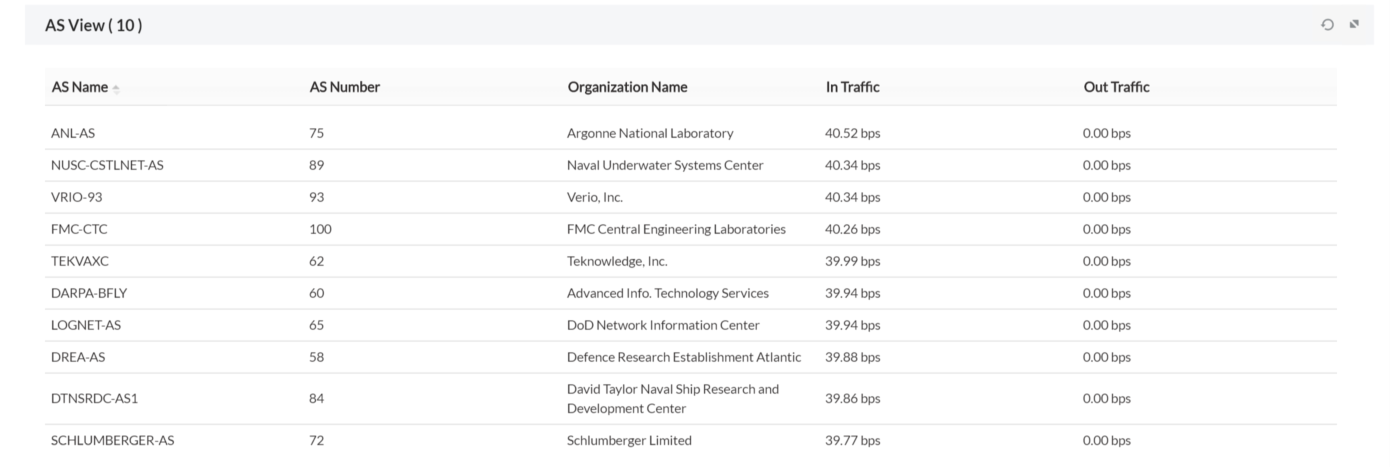Screen dimensions: 1390x467
Task: Select the TEKVAXC row
Action: pos(80,261)
